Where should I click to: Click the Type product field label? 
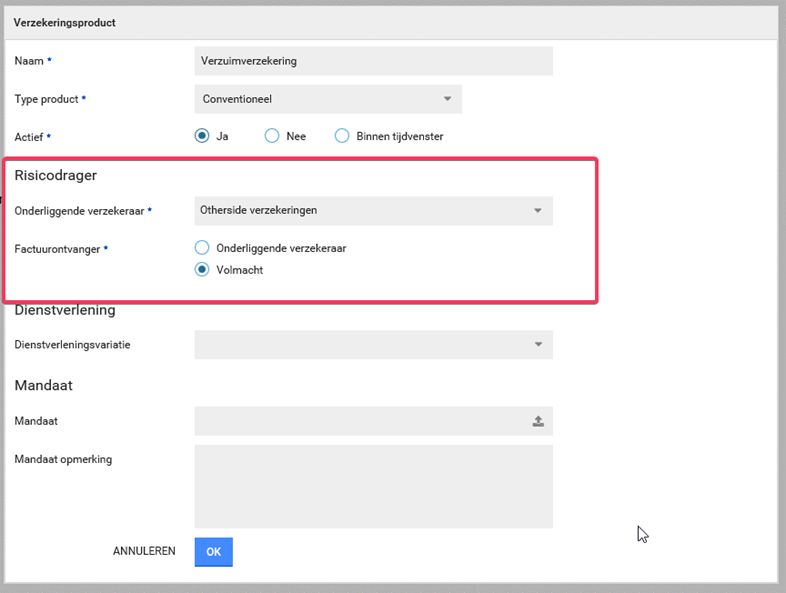[x=46, y=99]
